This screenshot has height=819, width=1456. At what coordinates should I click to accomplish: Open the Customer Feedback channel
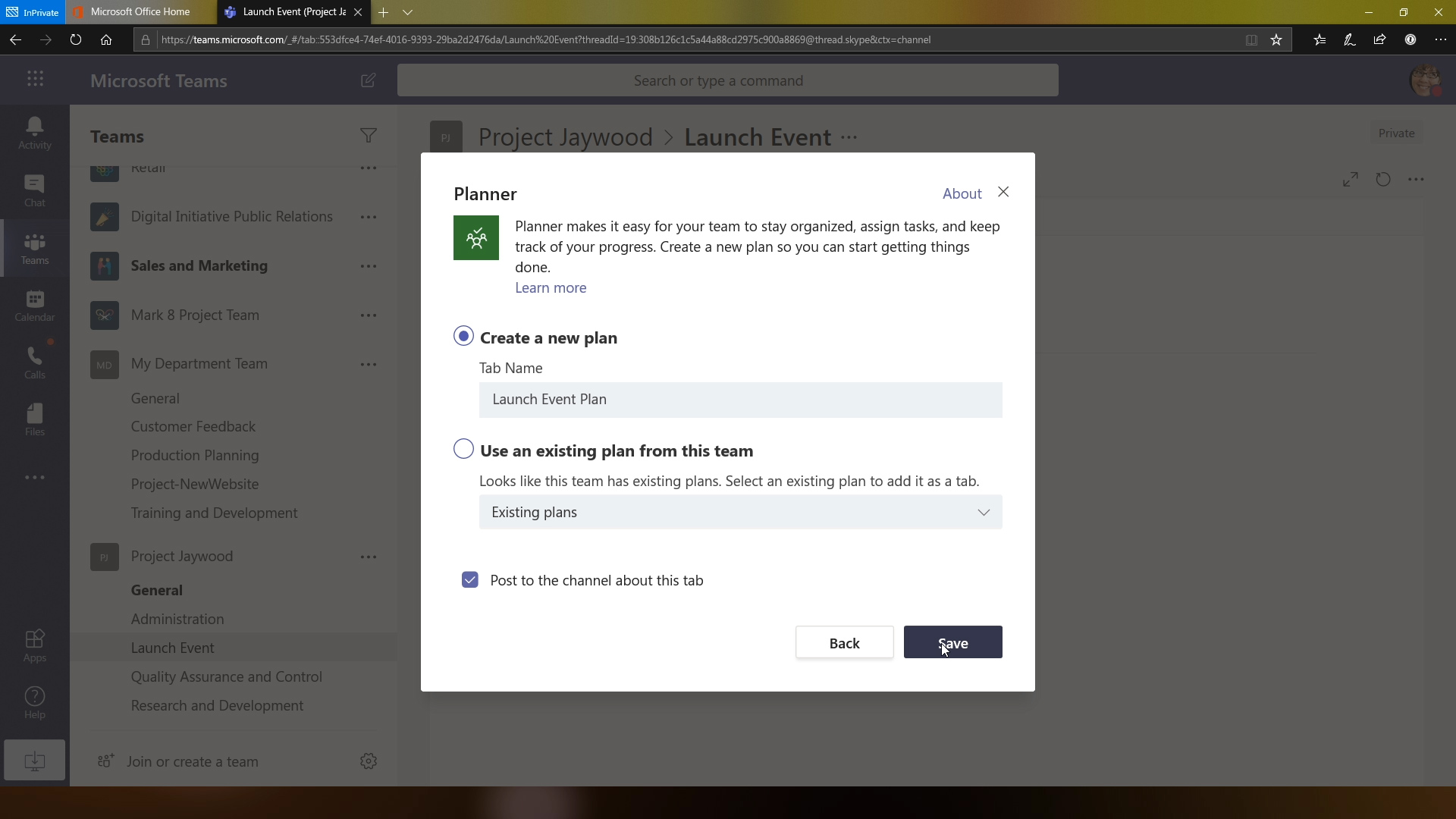click(x=193, y=426)
